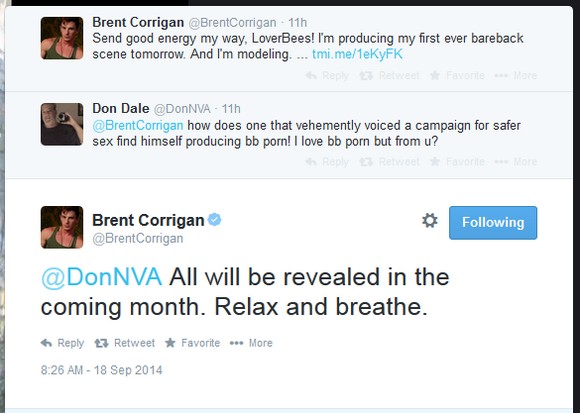Favorite the first tweet at top
Viewport: 580px width, 413px height.
coord(457,75)
